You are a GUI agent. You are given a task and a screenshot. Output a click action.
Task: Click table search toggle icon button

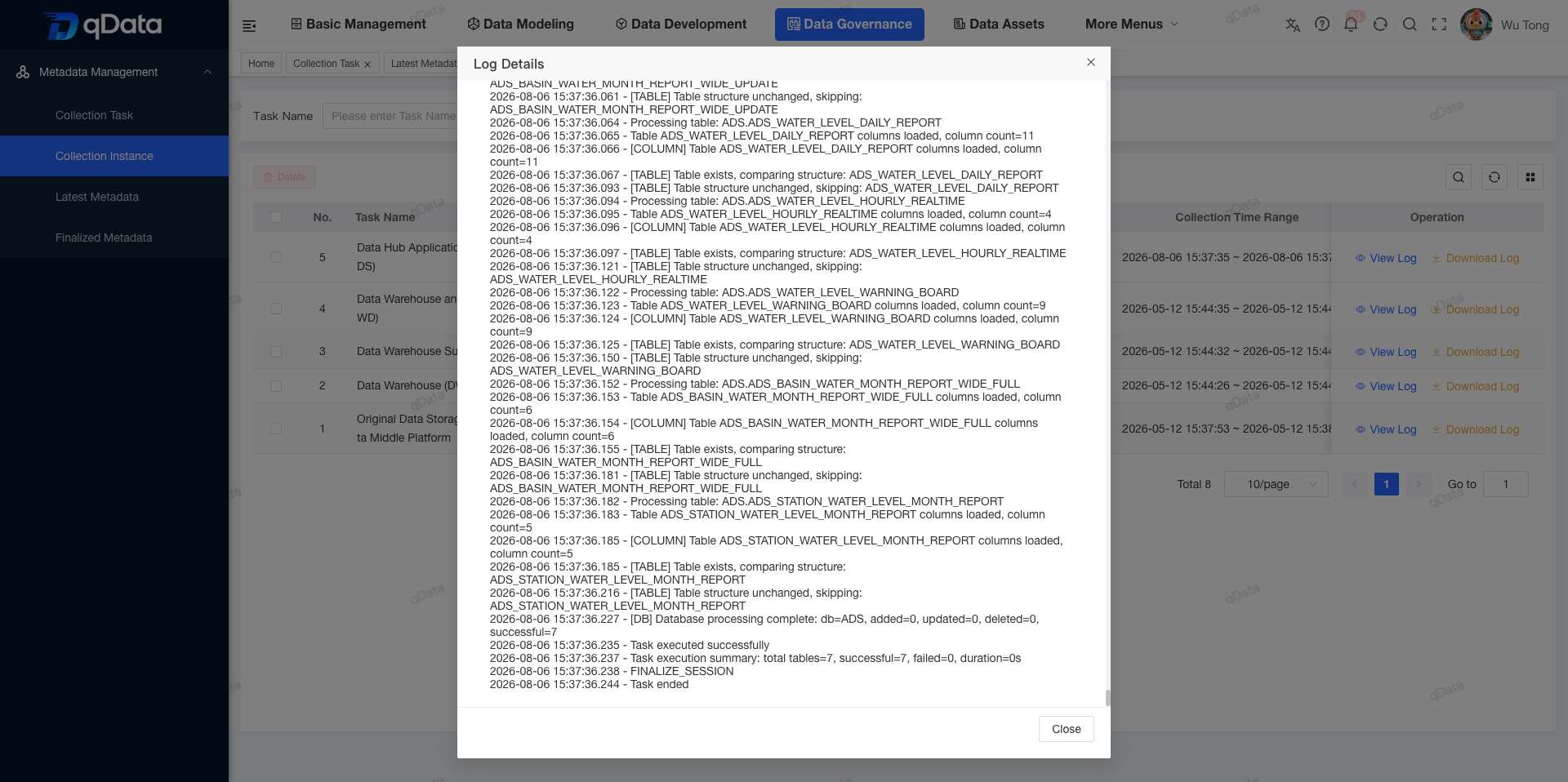pos(1458,177)
